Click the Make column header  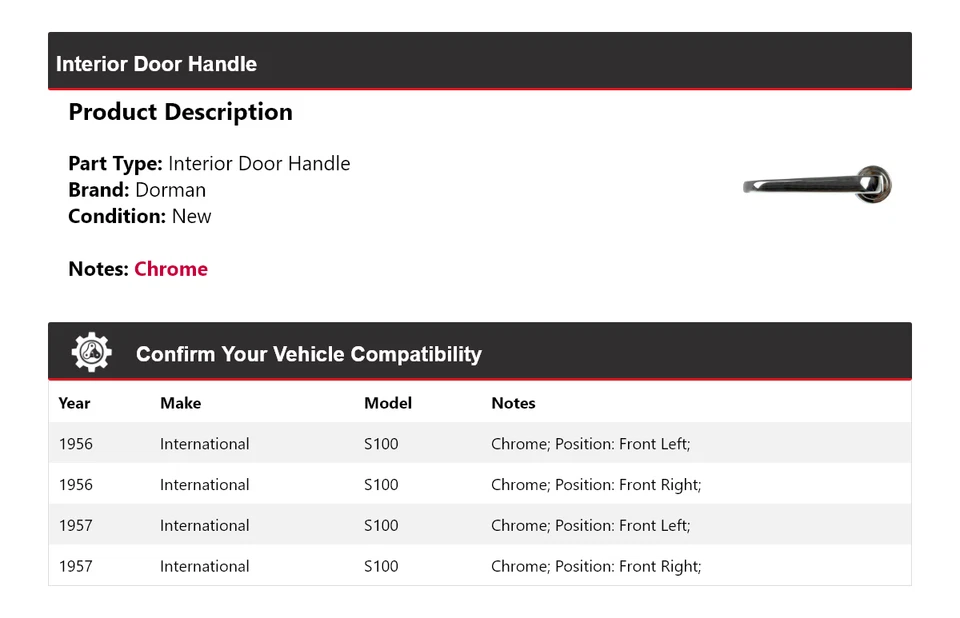click(180, 403)
